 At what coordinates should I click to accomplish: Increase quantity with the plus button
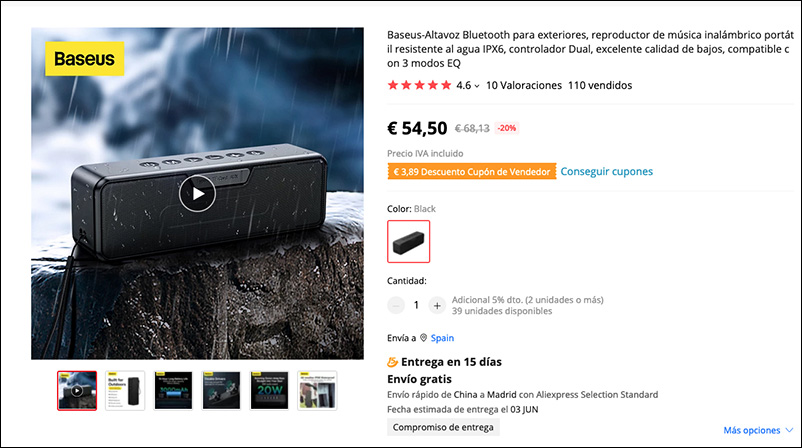(x=437, y=305)
